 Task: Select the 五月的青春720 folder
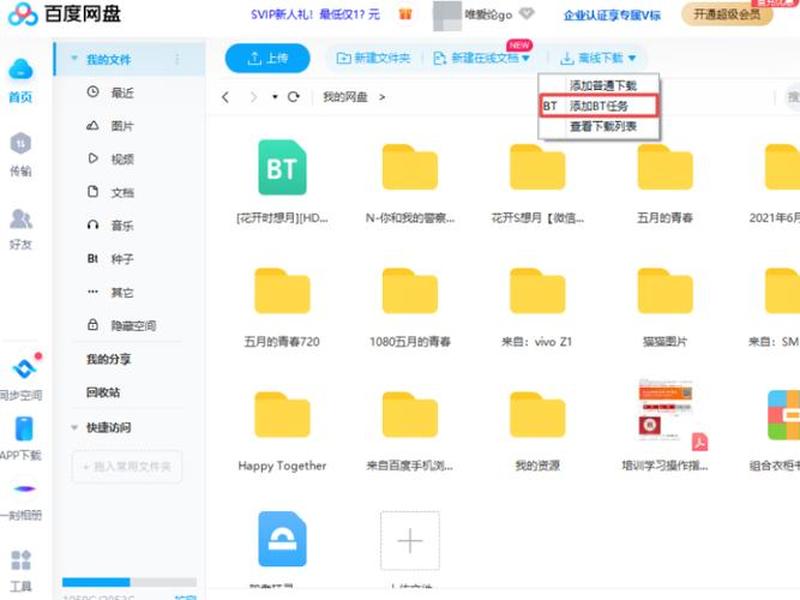click(282, 291)
